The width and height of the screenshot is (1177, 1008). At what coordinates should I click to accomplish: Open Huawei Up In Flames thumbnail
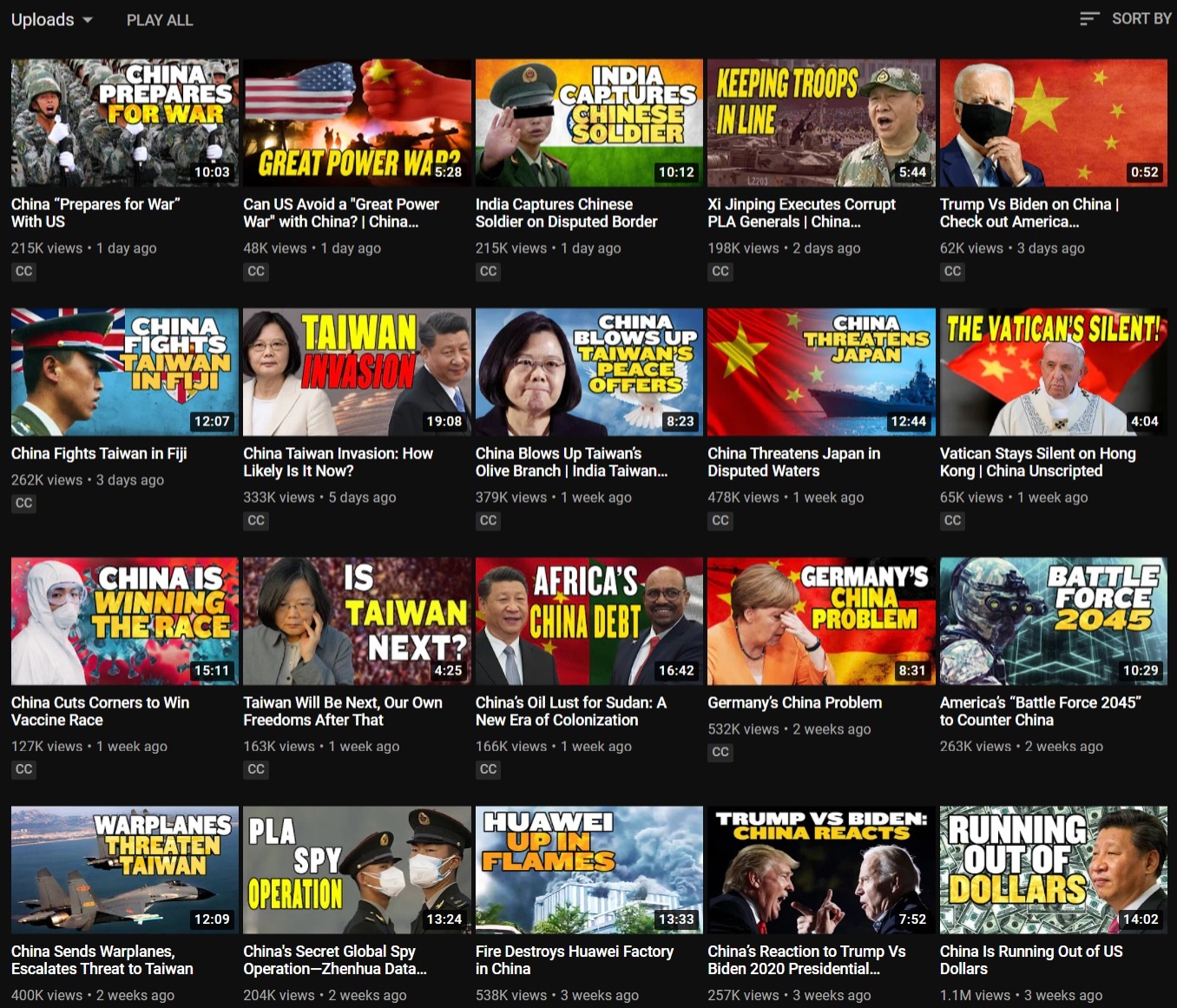[589, 870]
